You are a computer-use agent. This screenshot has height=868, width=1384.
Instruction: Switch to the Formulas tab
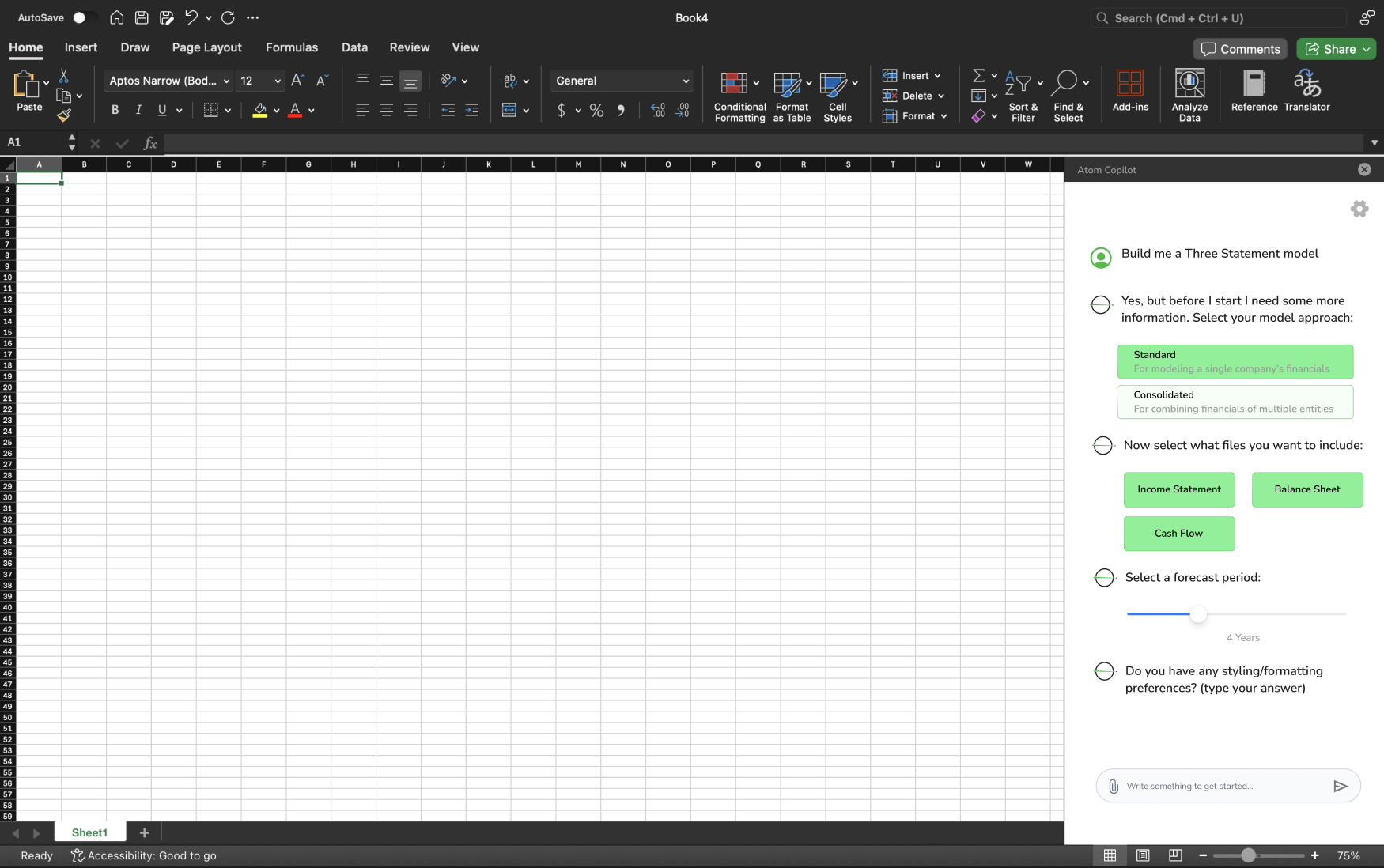pos(292,47)
